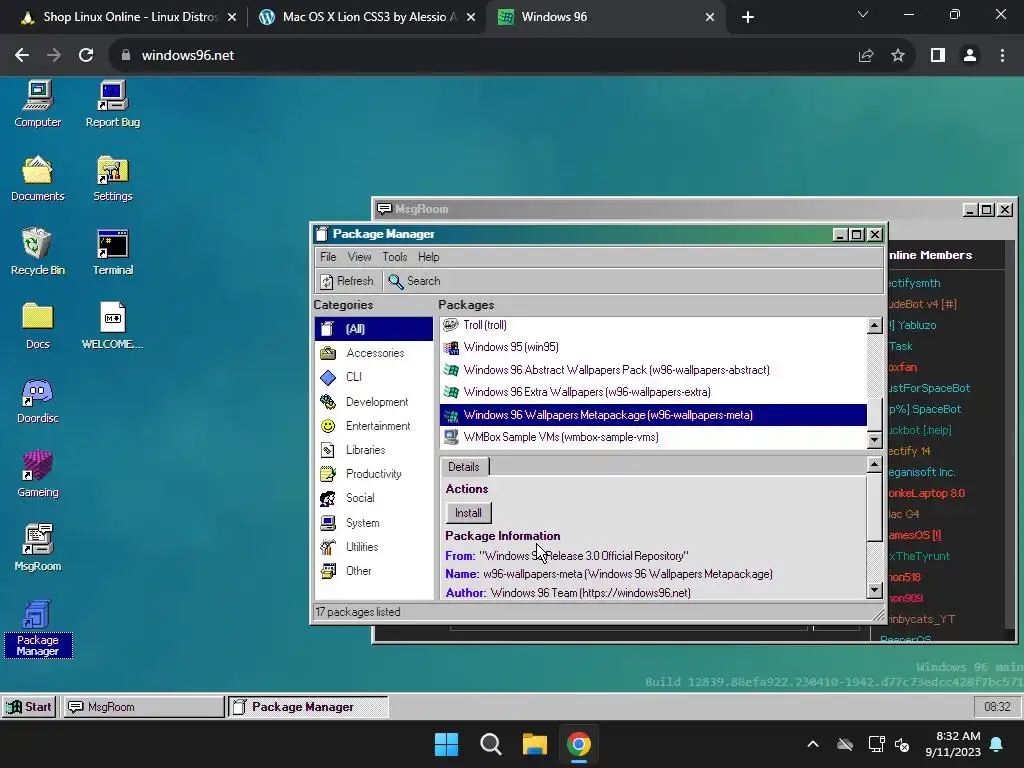Open Windows 11 Start menu

pos(447,744)
